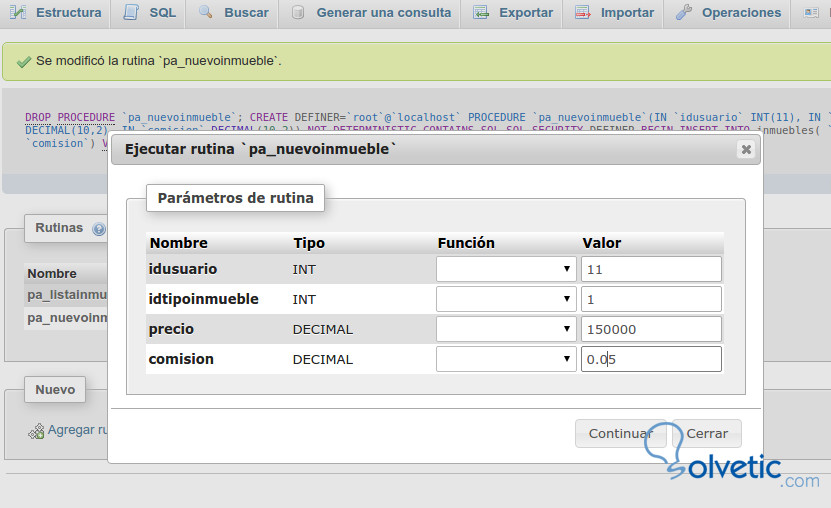Screen dimensions: 831x508
Task: Click the Operaciones wrench icon
Action: tap(684, 12)
